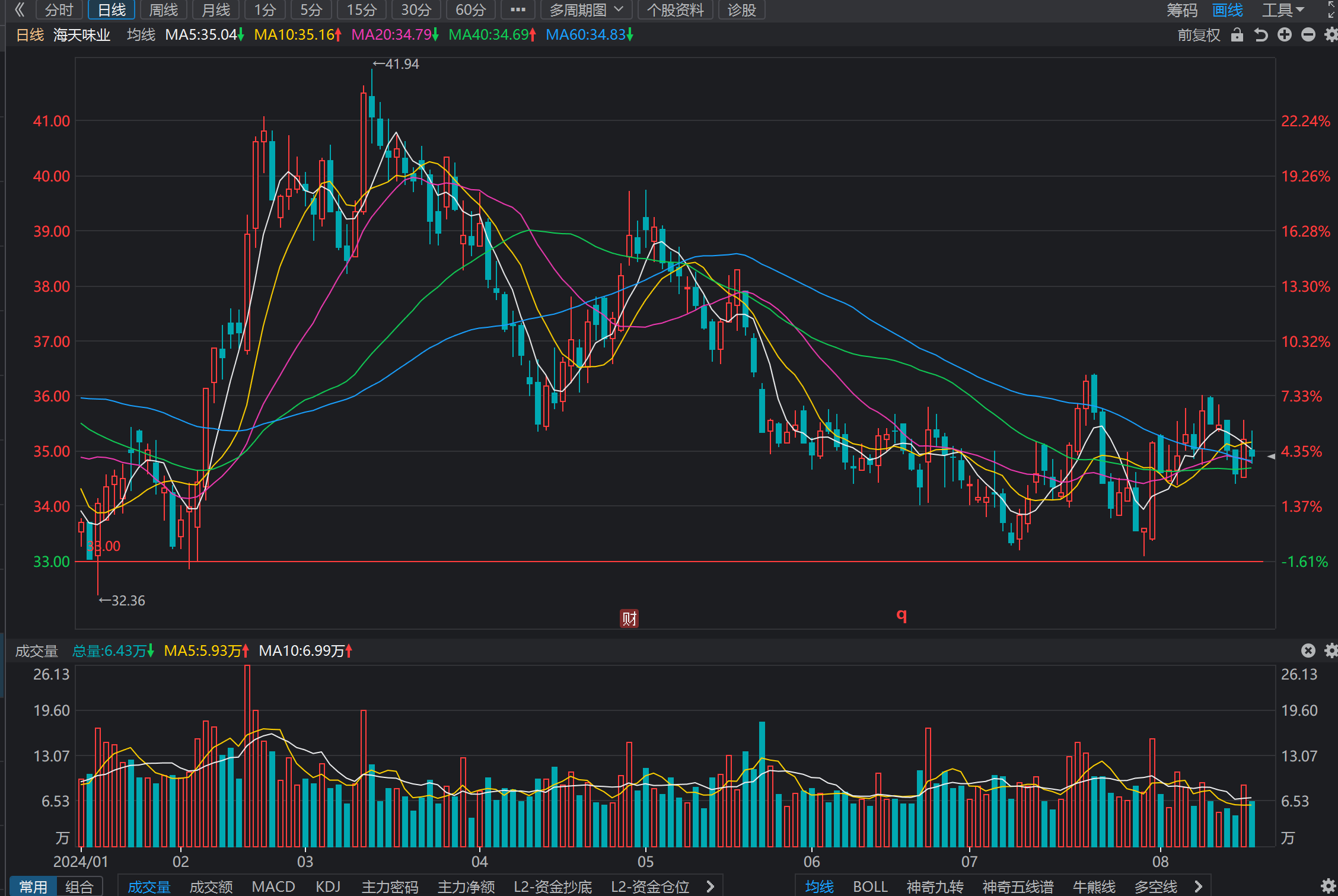Select the 5分 five-minute period
The image size is (1338, 896).
point(311,9)
